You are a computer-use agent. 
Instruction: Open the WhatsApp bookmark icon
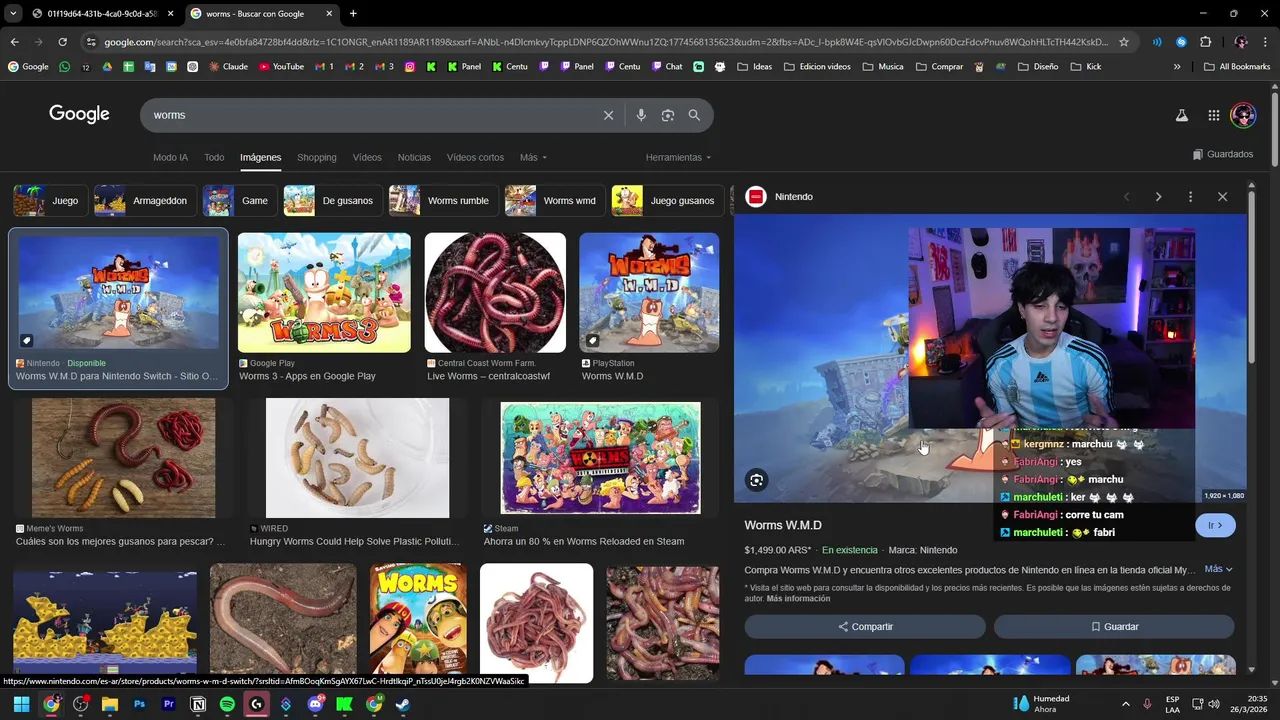tap(65, 67)
